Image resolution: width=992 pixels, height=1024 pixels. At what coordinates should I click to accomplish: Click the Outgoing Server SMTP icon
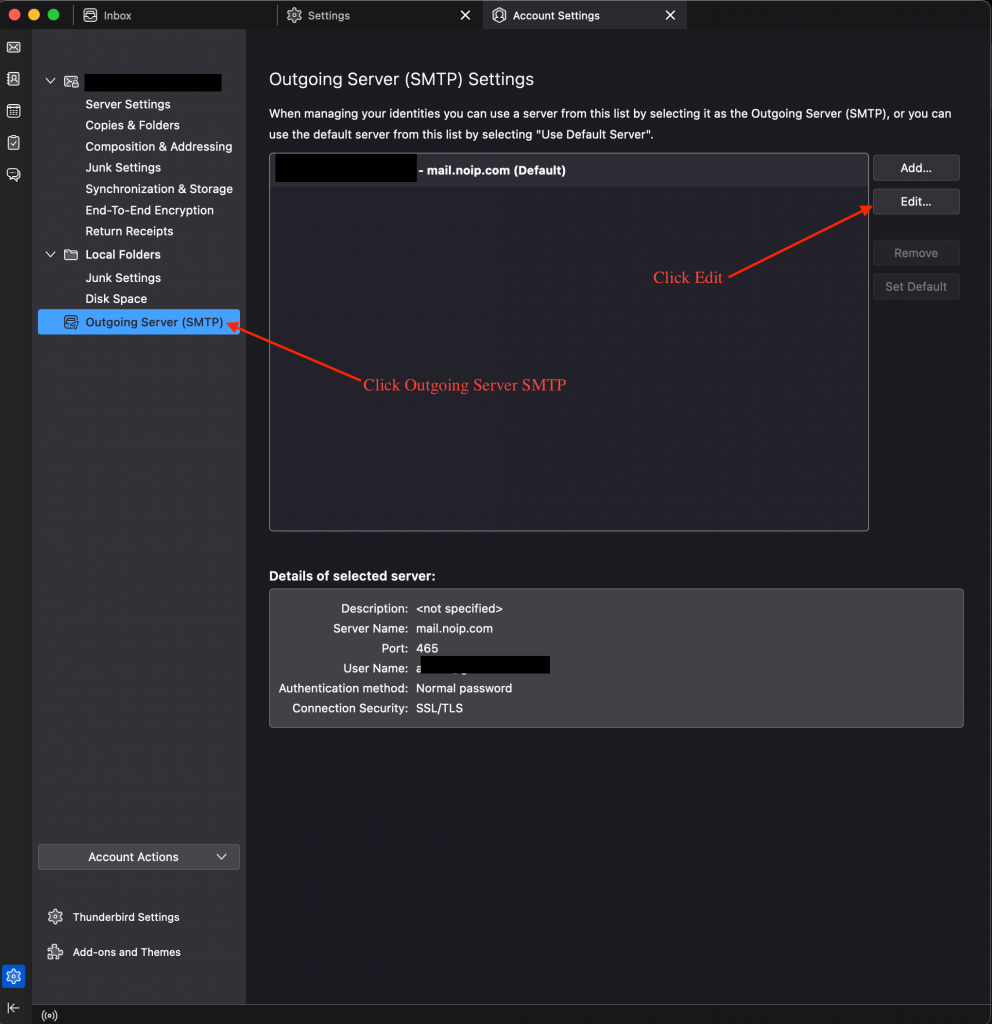pyautogui.click(x=71, y=322)
